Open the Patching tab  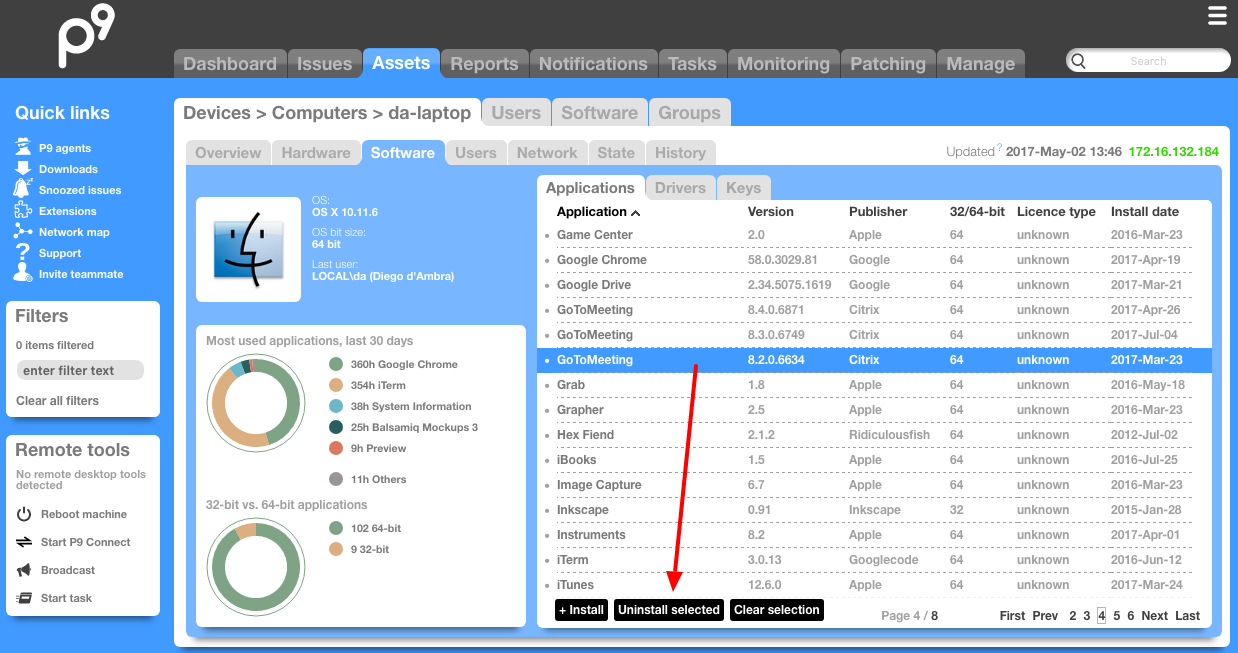888,64
